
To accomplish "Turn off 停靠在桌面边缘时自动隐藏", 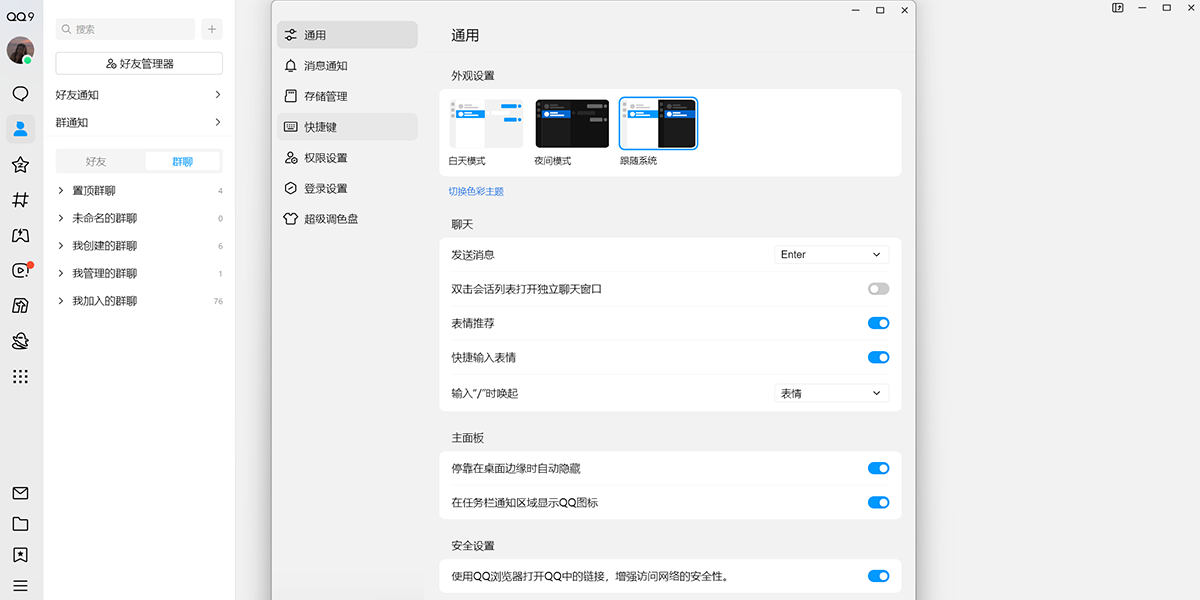I will [877, 468].
